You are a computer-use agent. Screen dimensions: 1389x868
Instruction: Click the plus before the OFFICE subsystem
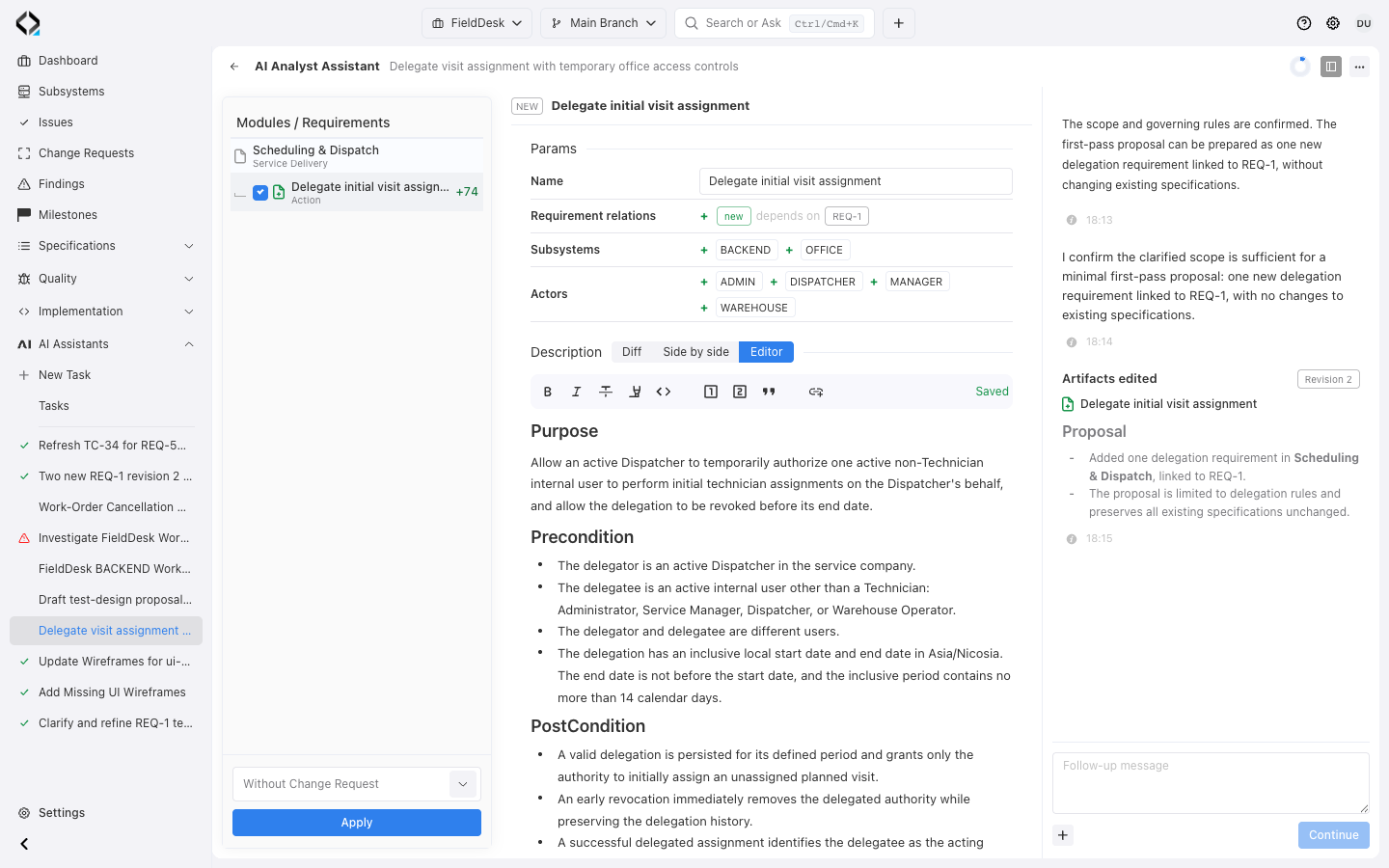coord(789,251)
